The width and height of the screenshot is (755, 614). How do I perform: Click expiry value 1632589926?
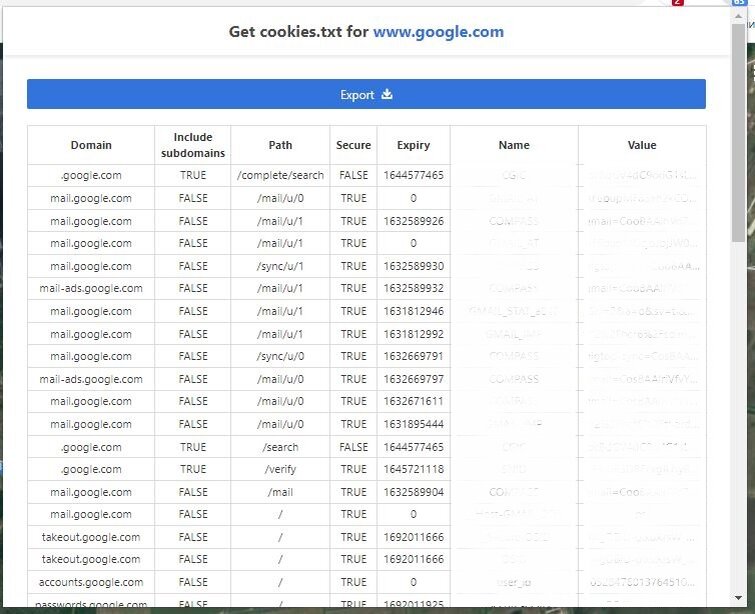pos(413,221)
